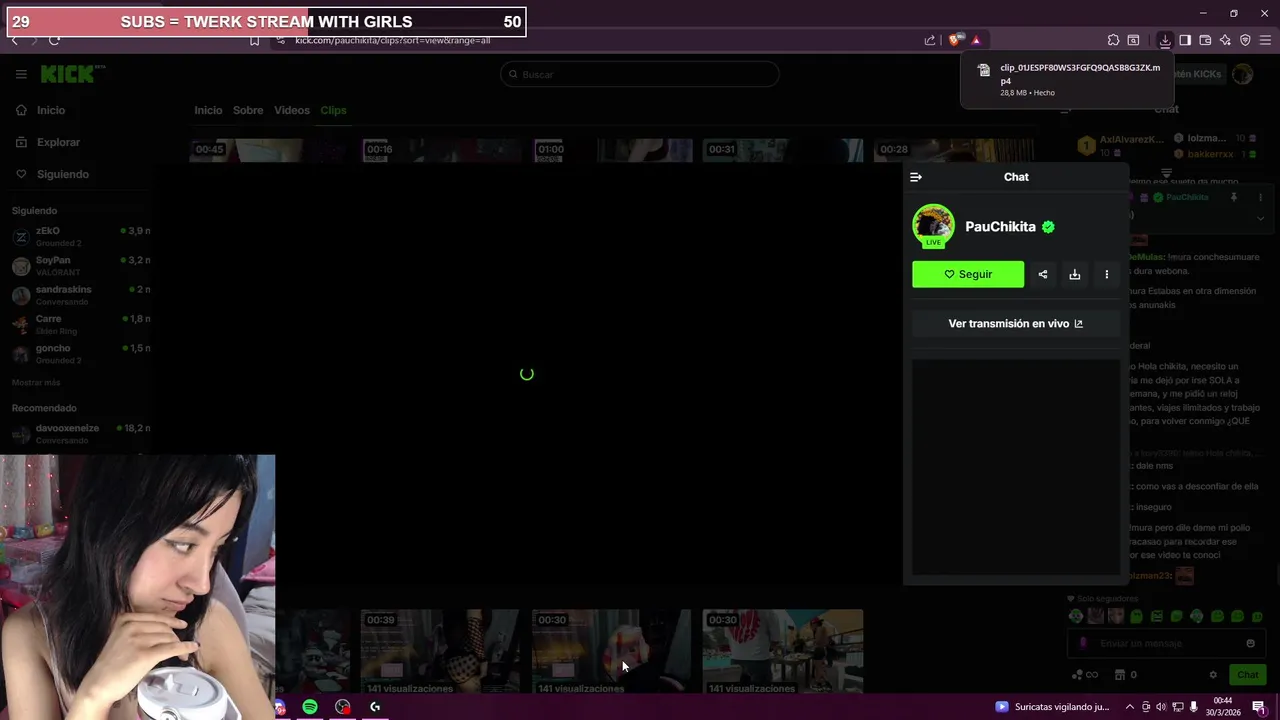The image size is (1280, 720).
Task: Click the address bar URL kick.com/pauchikita
Action: [392, 41]
